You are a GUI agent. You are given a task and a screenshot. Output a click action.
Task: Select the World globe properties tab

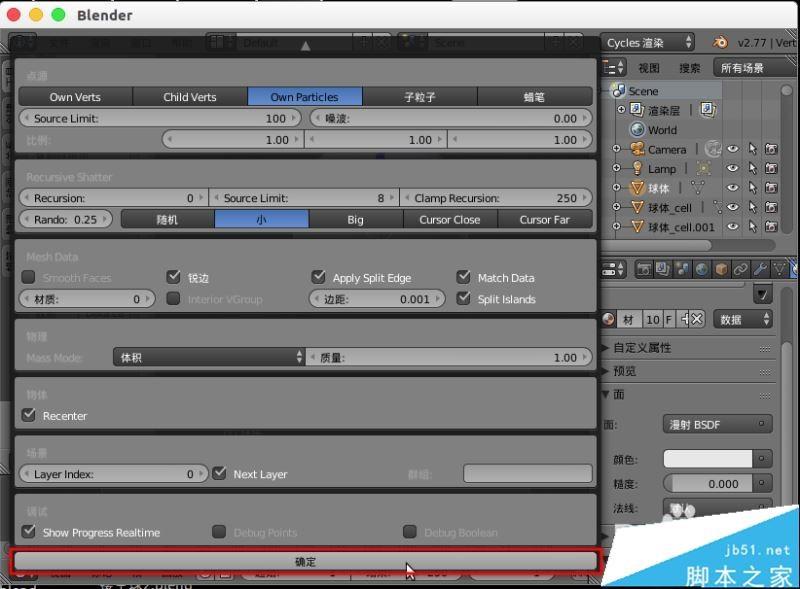click(700, 270)
